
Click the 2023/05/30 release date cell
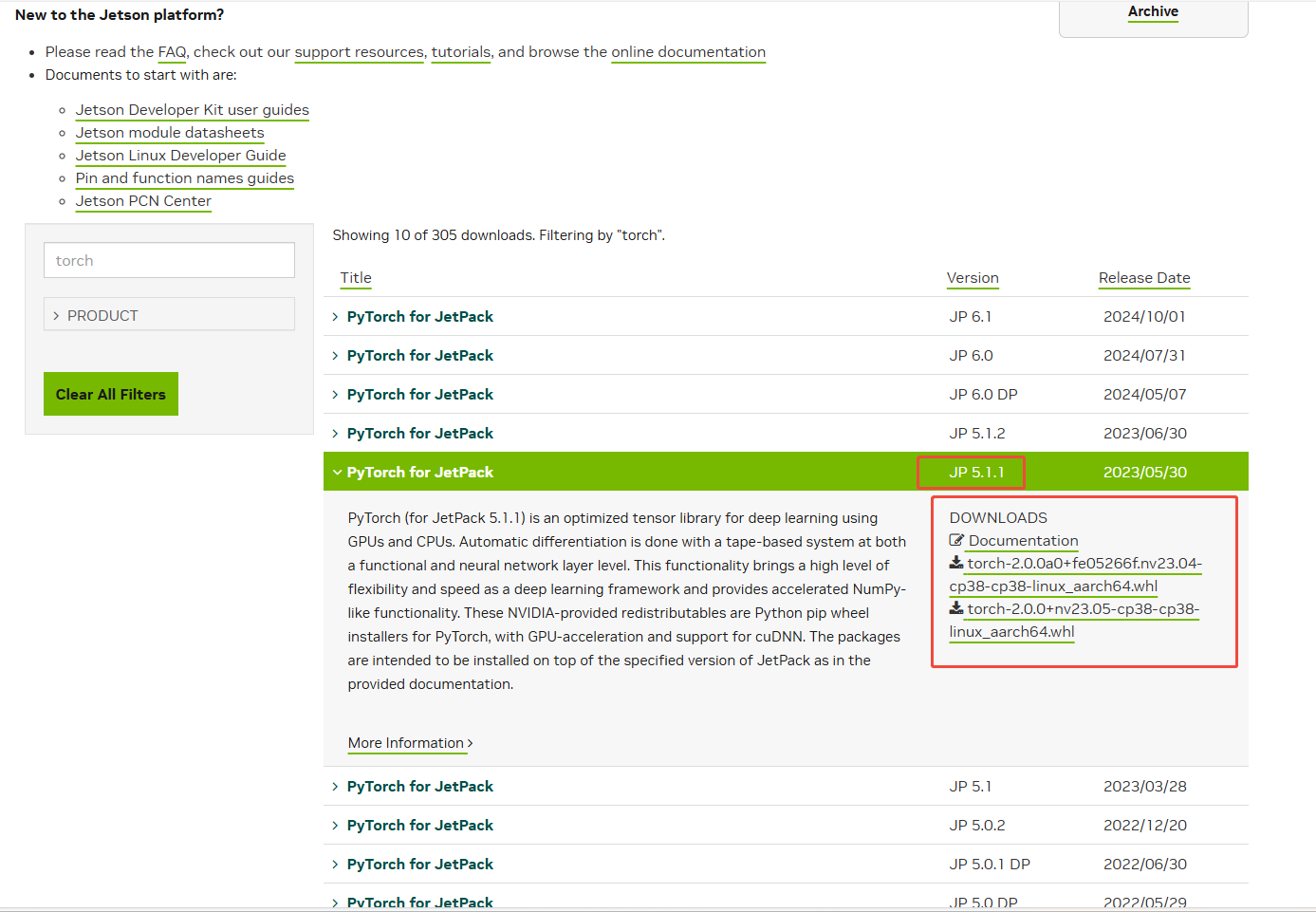pos(1145,472)
